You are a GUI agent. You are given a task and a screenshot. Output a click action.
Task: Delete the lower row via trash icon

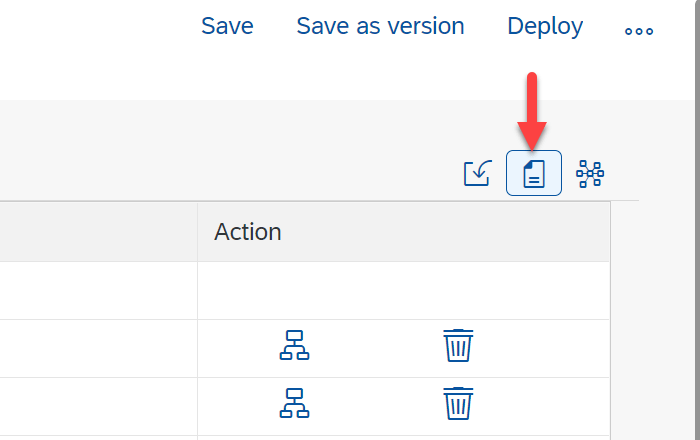tap(458, 403)
